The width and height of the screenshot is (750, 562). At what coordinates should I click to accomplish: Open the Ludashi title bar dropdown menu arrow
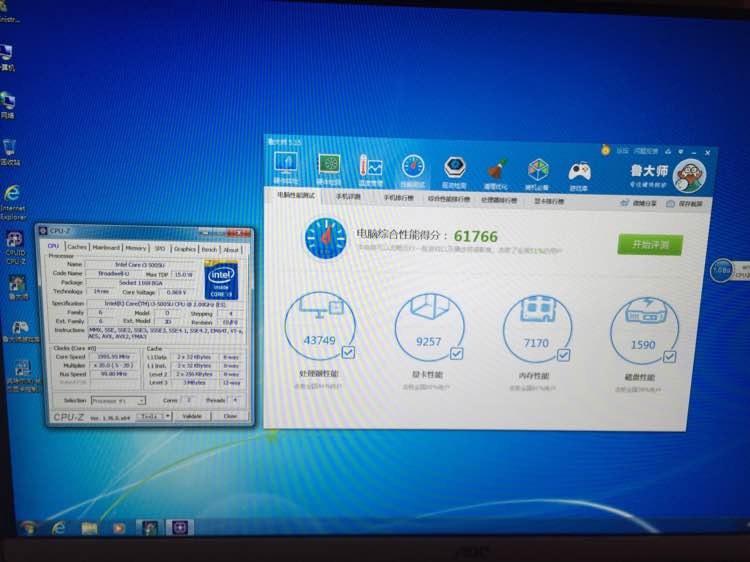[681, 152]
